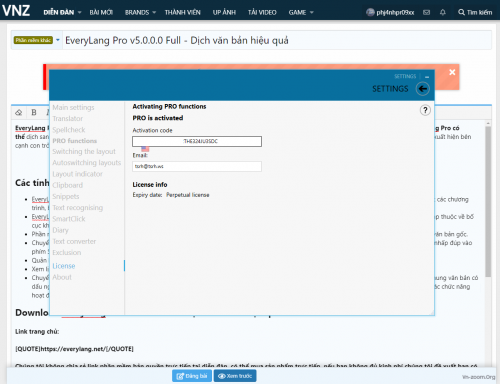This screenshot has height=384, width=500.
Task: Expand the GAME dropdown arrow
Action: [312, 12]
